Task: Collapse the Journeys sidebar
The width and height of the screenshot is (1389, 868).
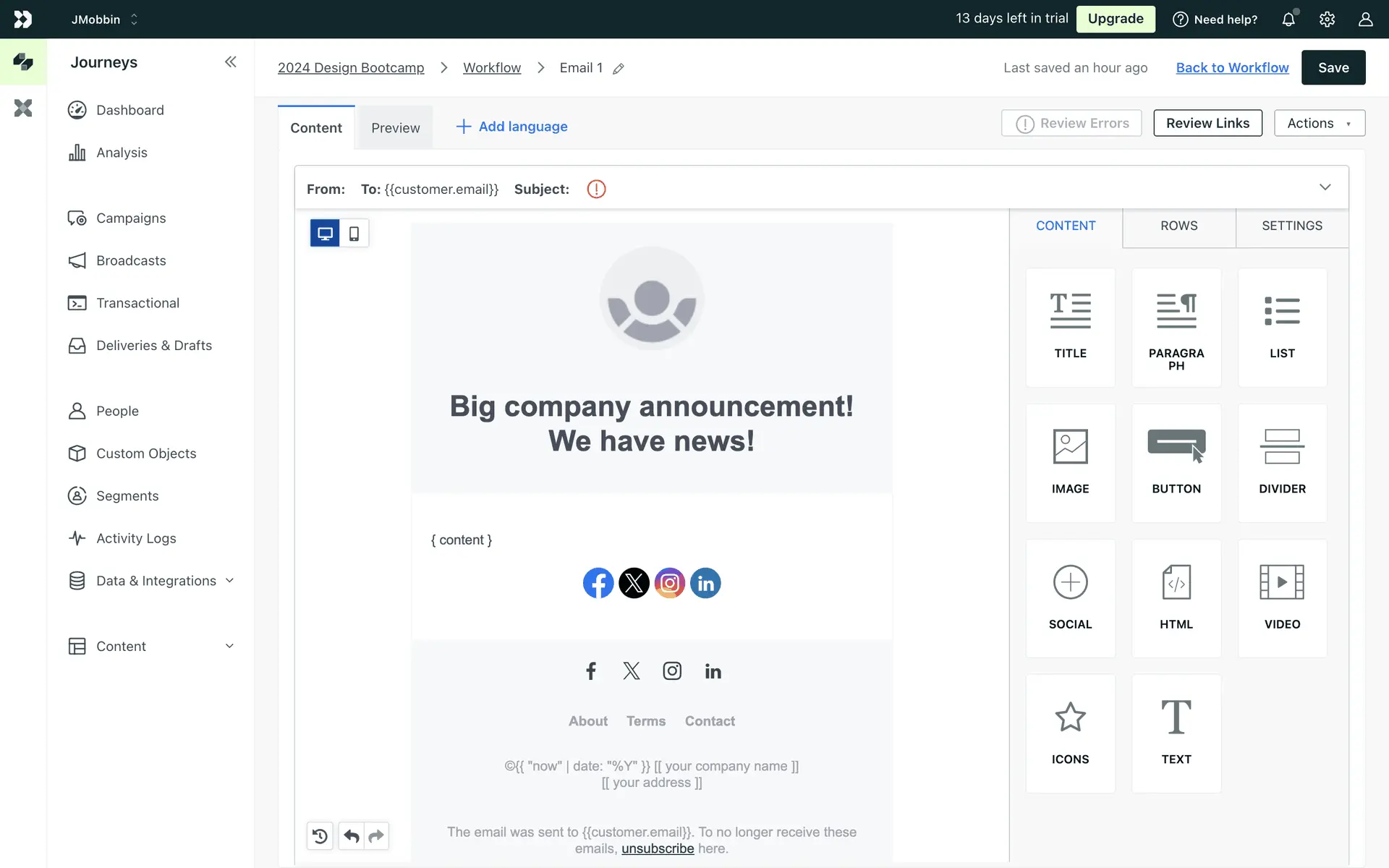Action: coord(230,62)
